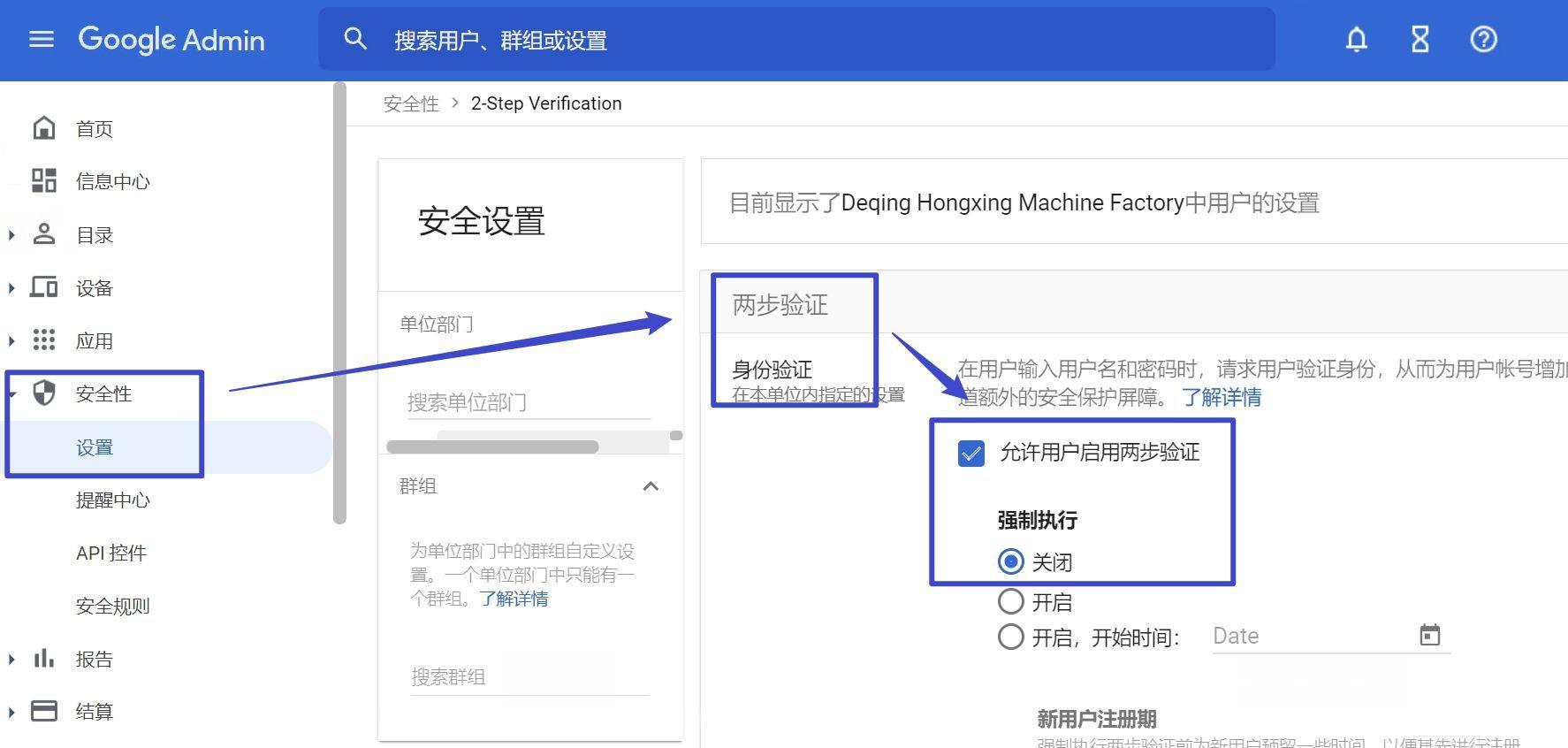Collapse the 群组 section chevron

click(x=651, y=486)
